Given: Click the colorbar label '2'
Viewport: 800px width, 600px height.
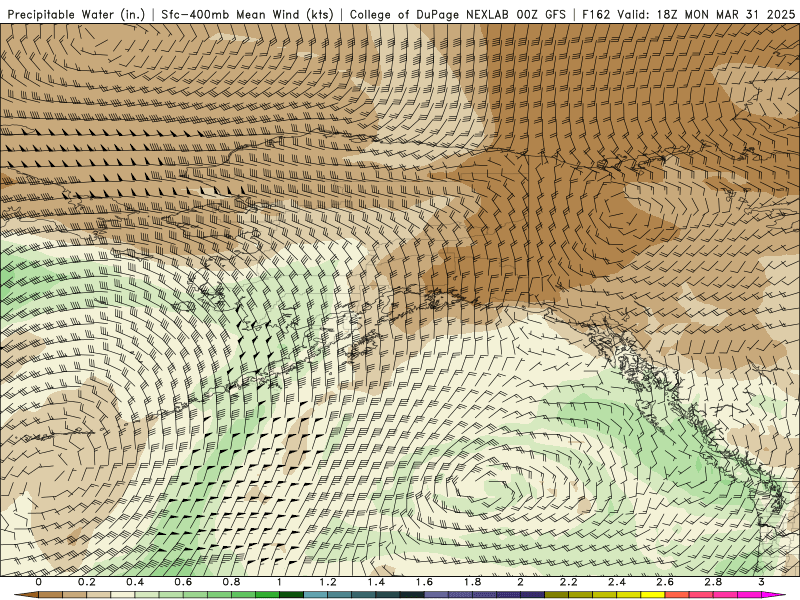Looking at the screenshot, I should (520, 582).
